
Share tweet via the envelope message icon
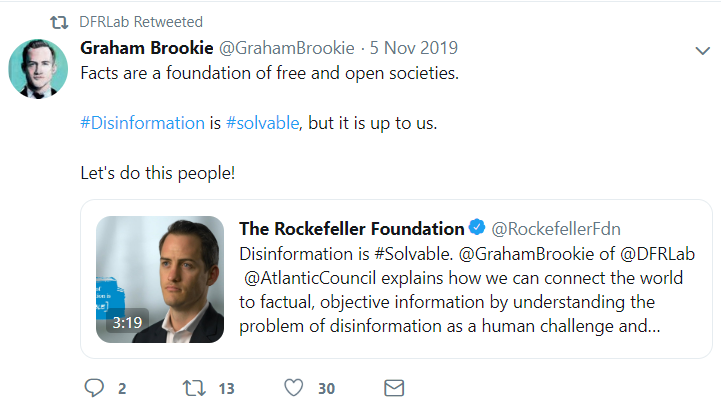pos(394,387)
